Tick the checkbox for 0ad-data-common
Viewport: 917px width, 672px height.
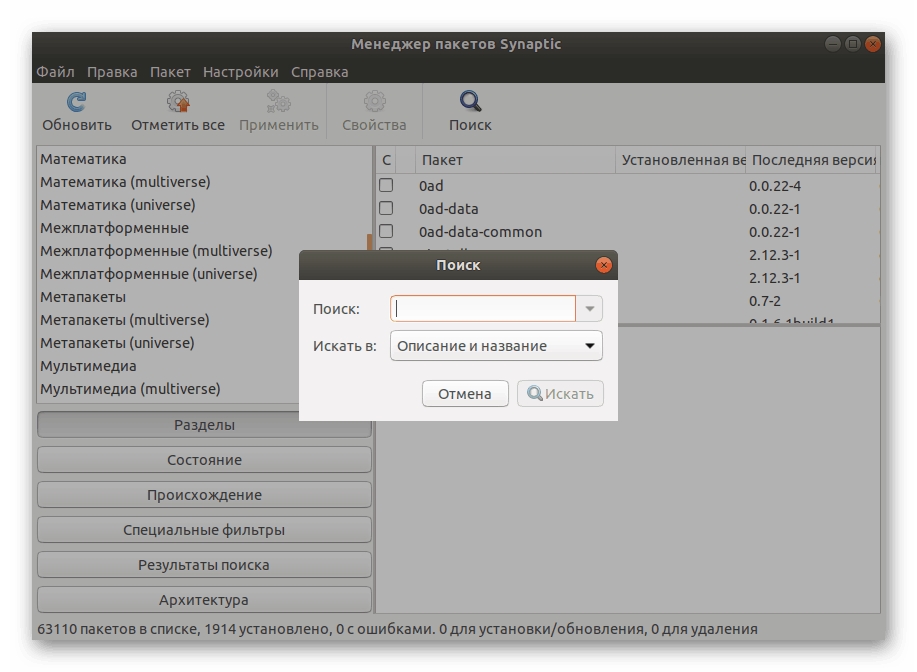tap(386, 231)
